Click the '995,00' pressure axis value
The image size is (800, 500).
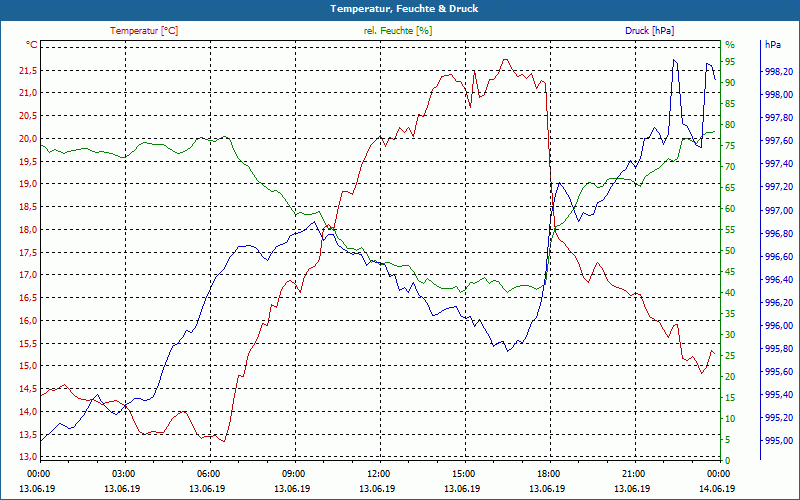click(x=779, y=441)
